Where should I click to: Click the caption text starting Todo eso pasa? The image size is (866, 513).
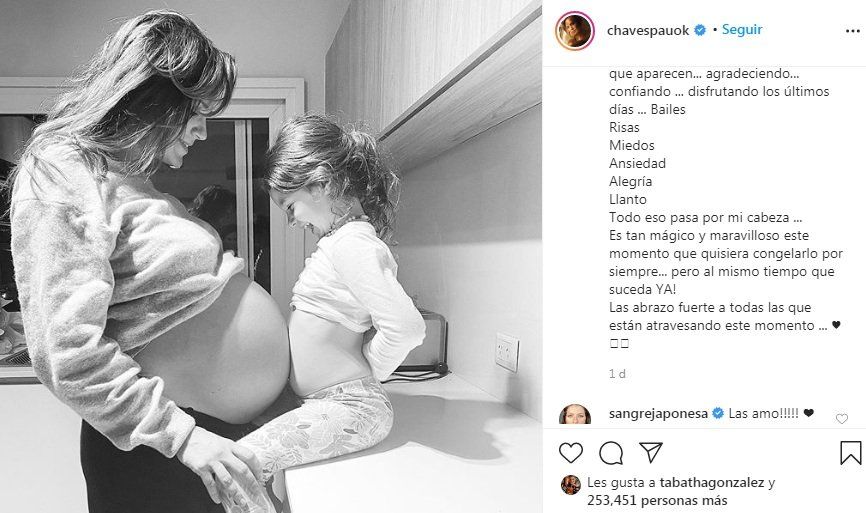coord(705,218)
